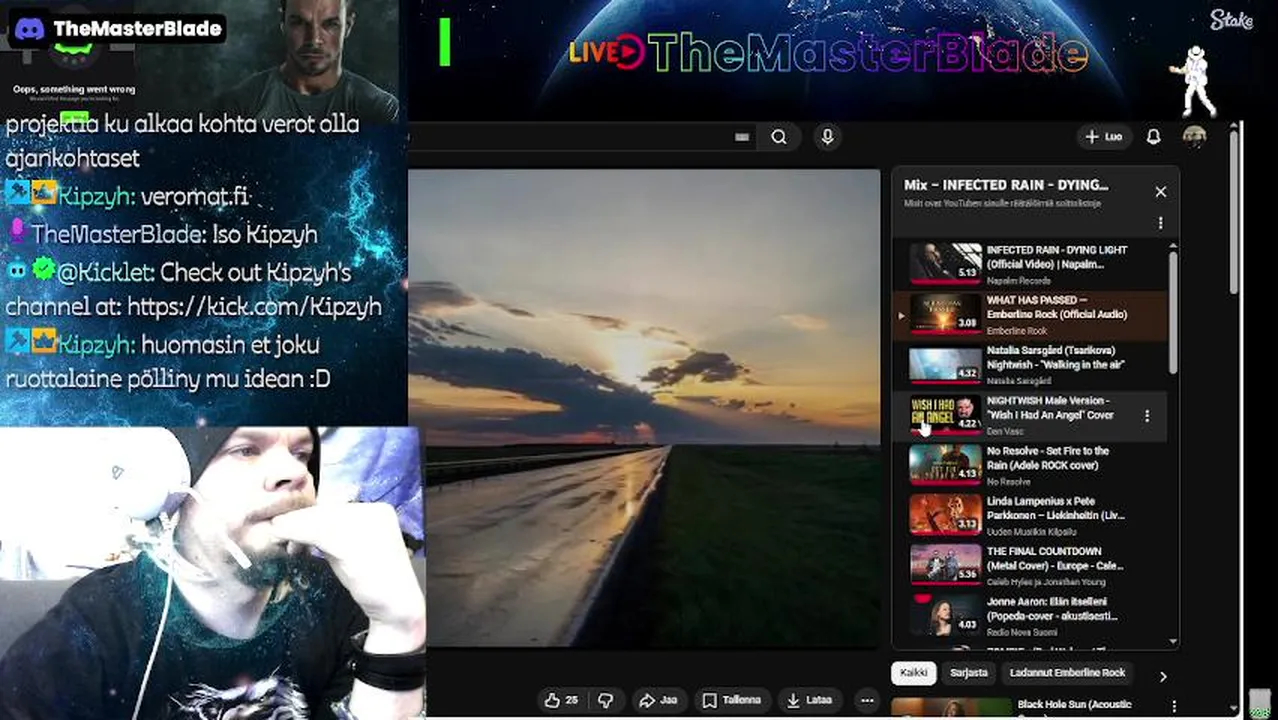Show more filter chips with right arrow
The image size is (1278, 720).
point(1162,677)
